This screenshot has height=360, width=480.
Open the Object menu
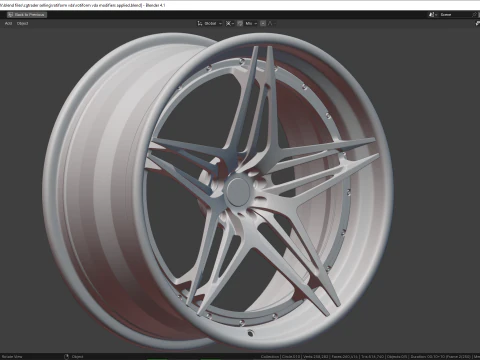(x=23, y=23)
